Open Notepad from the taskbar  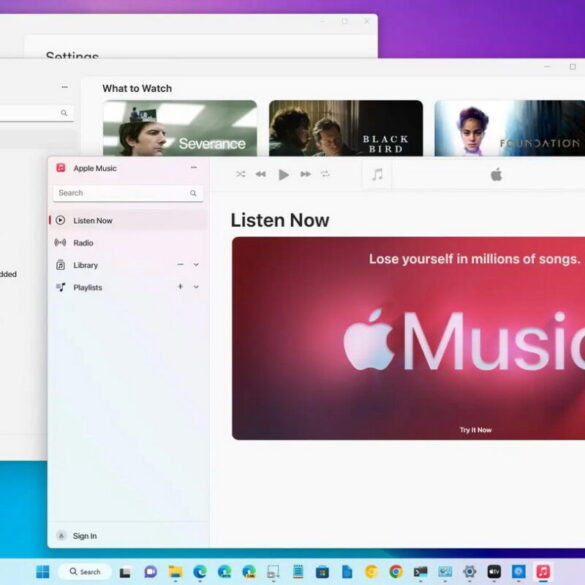click(x=298, y=571)
